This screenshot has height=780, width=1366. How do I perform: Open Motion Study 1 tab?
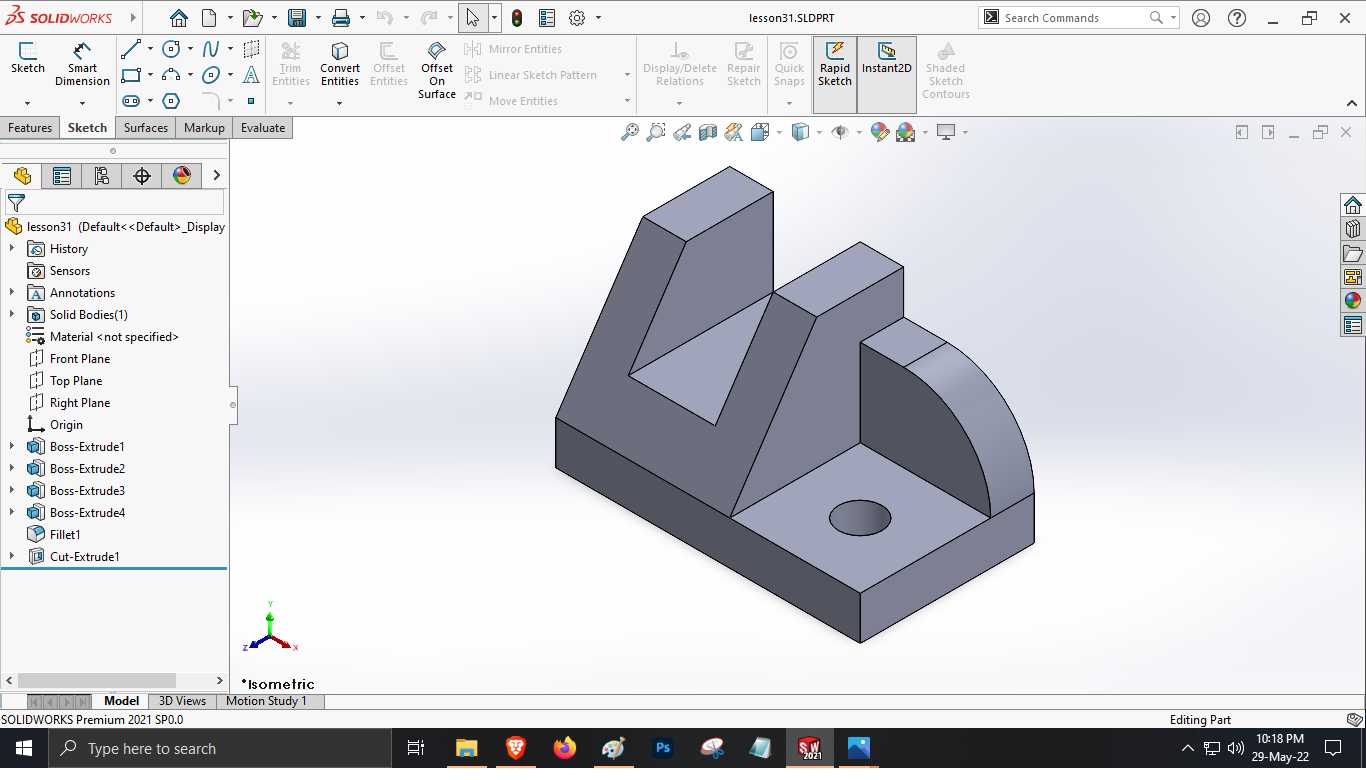point(266,701)
